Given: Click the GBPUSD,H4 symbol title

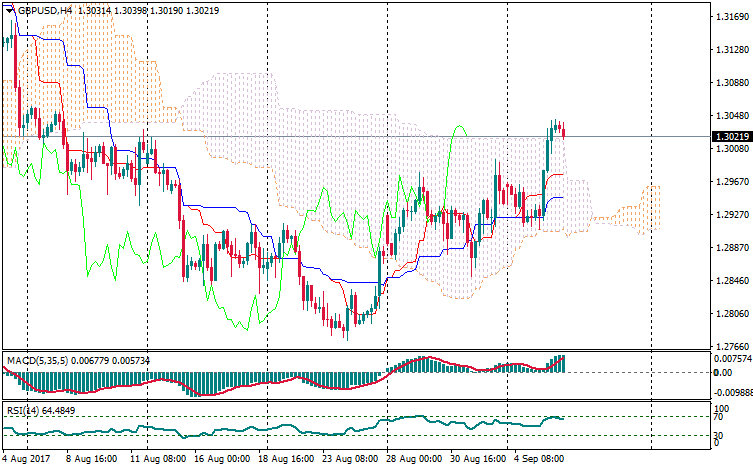Looking at the screenshot, I should point(44,9).
